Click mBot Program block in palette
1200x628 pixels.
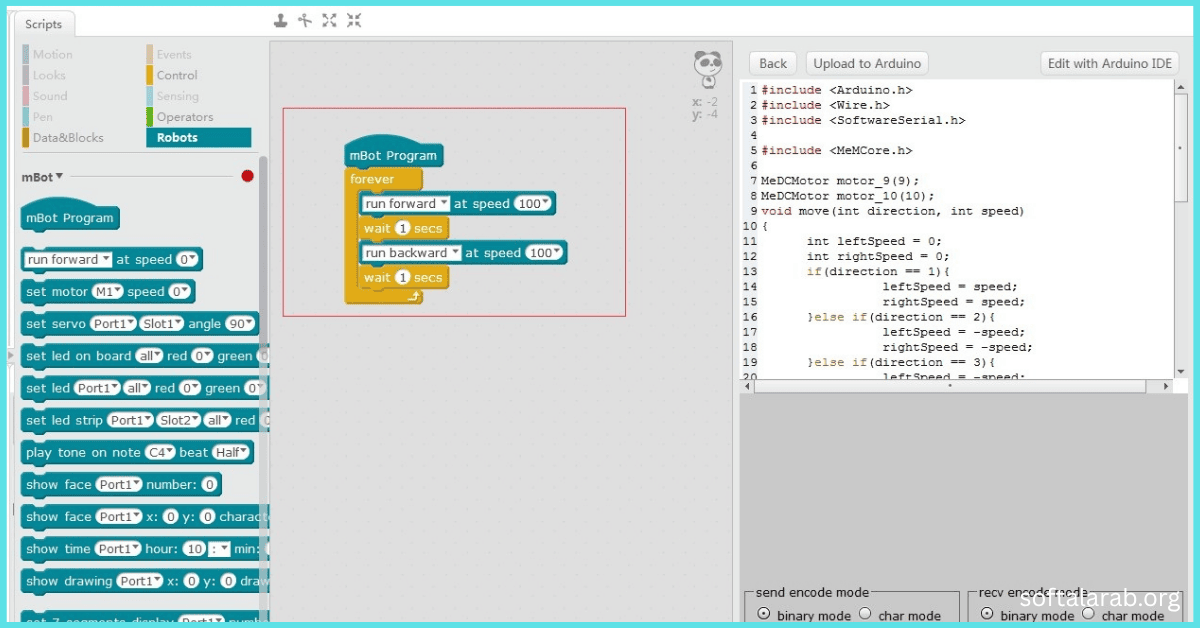point(70,217)
